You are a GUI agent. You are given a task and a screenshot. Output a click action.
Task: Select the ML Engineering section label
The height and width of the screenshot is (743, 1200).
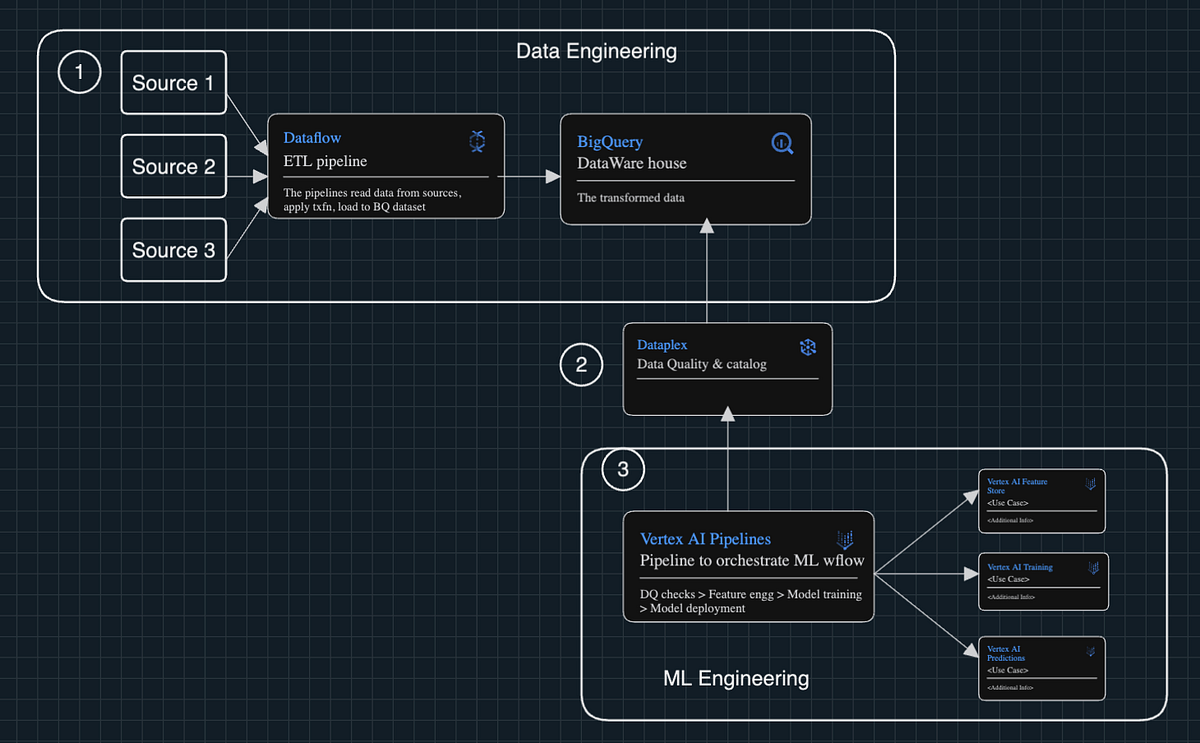[735, 678]
